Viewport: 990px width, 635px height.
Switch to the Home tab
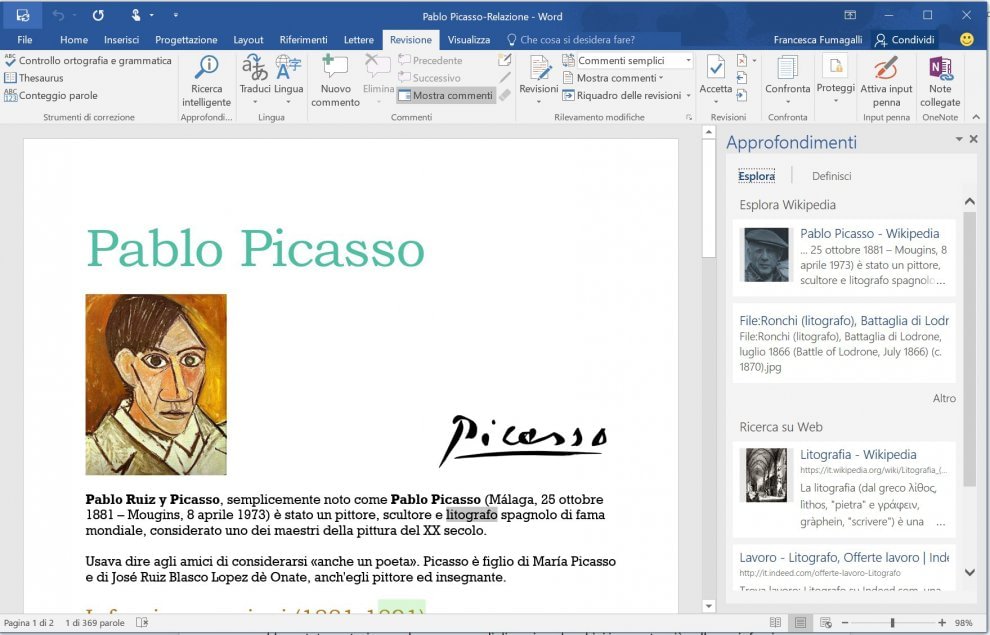click(74, 40)
